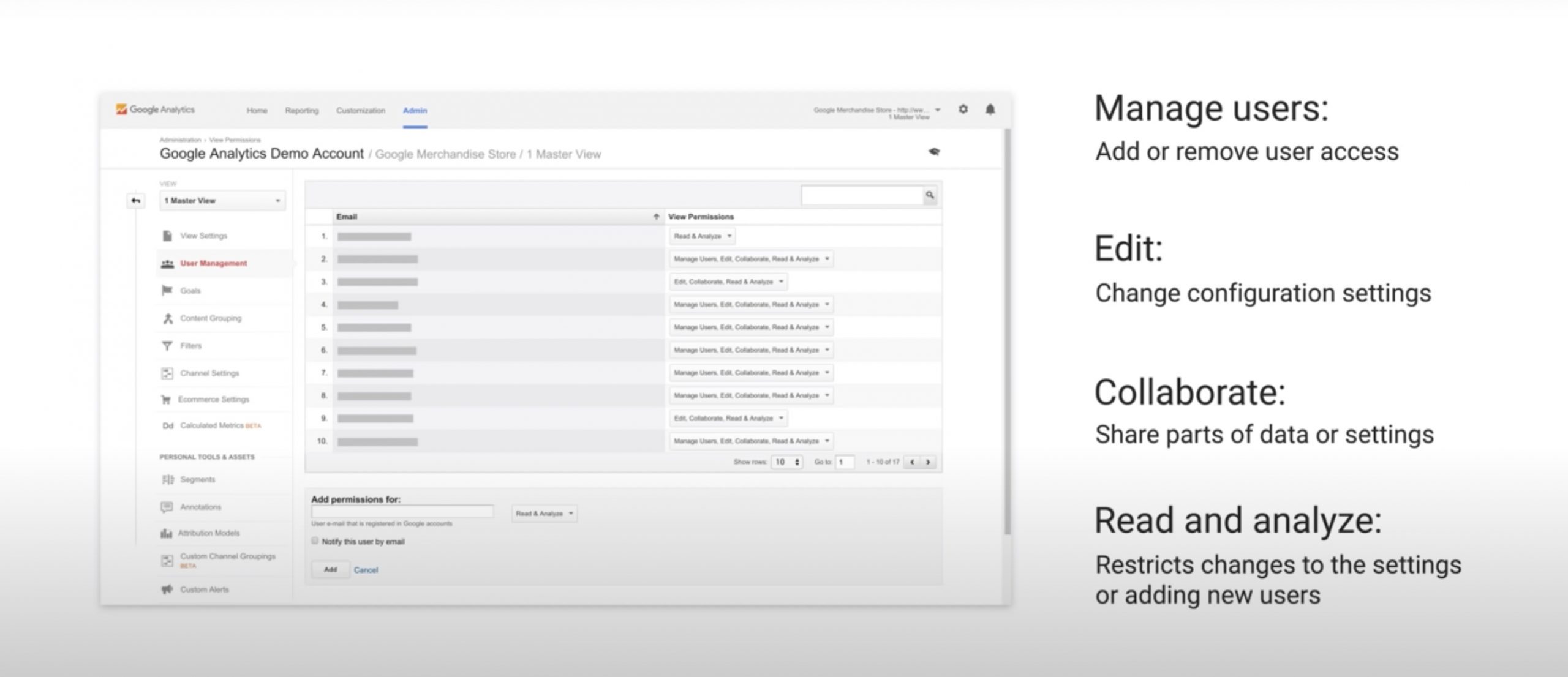
Task: Click the Annotations speech bubble icon
Action: click(x=167, y=507)
